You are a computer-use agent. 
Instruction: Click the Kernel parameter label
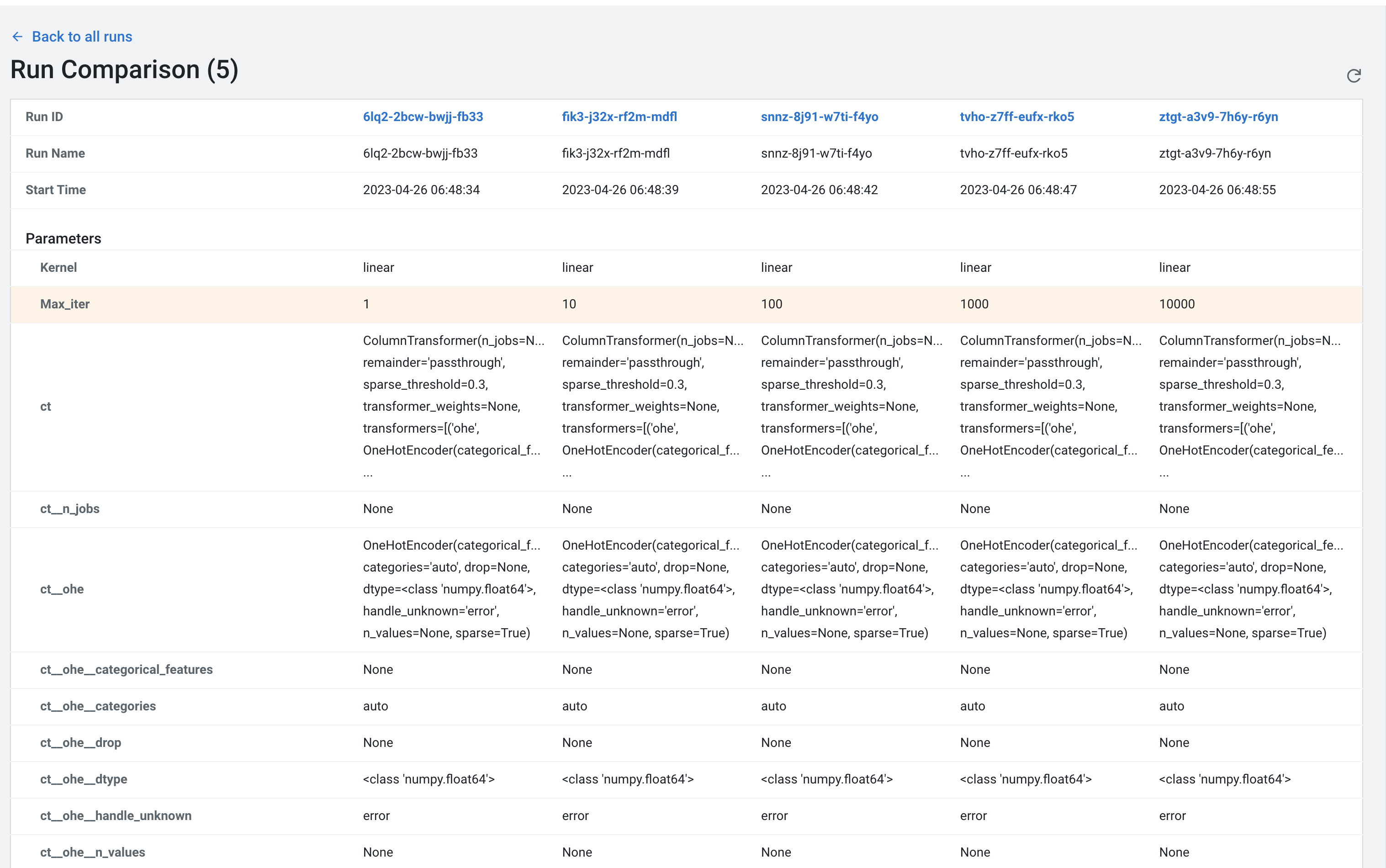click(x=58, y=268)
